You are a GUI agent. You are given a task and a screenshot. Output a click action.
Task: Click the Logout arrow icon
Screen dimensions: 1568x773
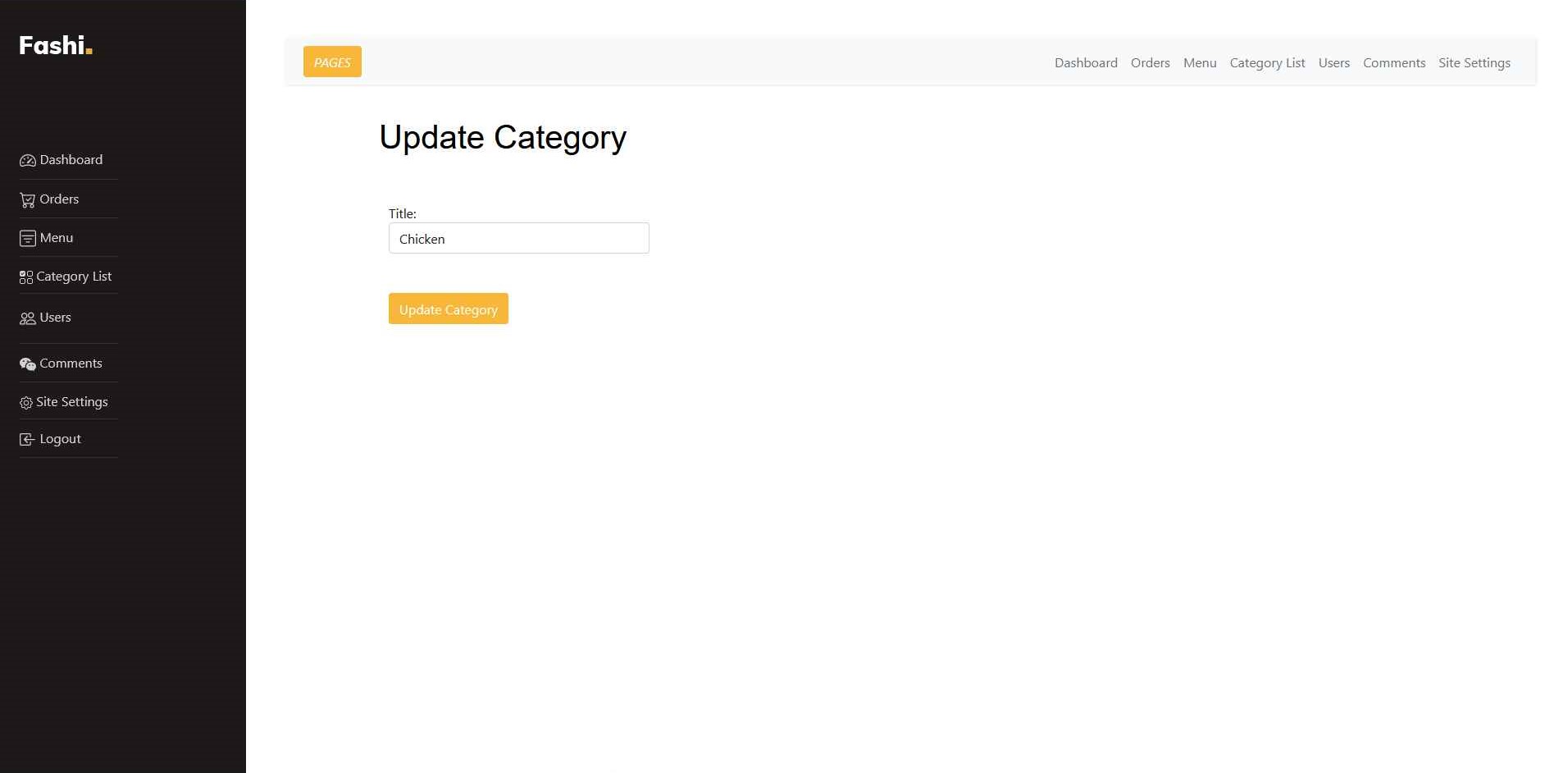[27, 440]
